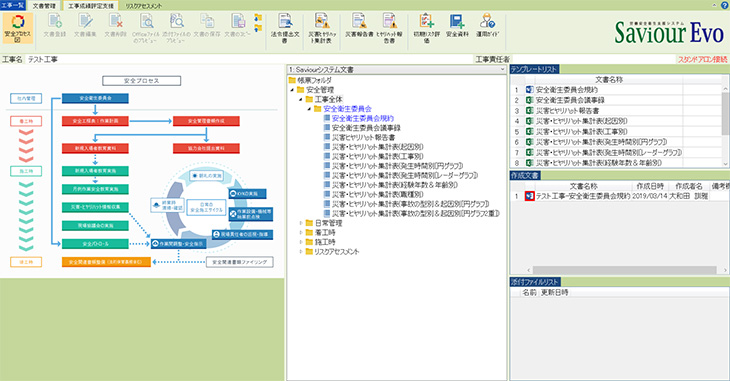Click Excel icon beside template 災害ヒヤリハット報告書
Viewport: 730px width, 381px height.
529,111
